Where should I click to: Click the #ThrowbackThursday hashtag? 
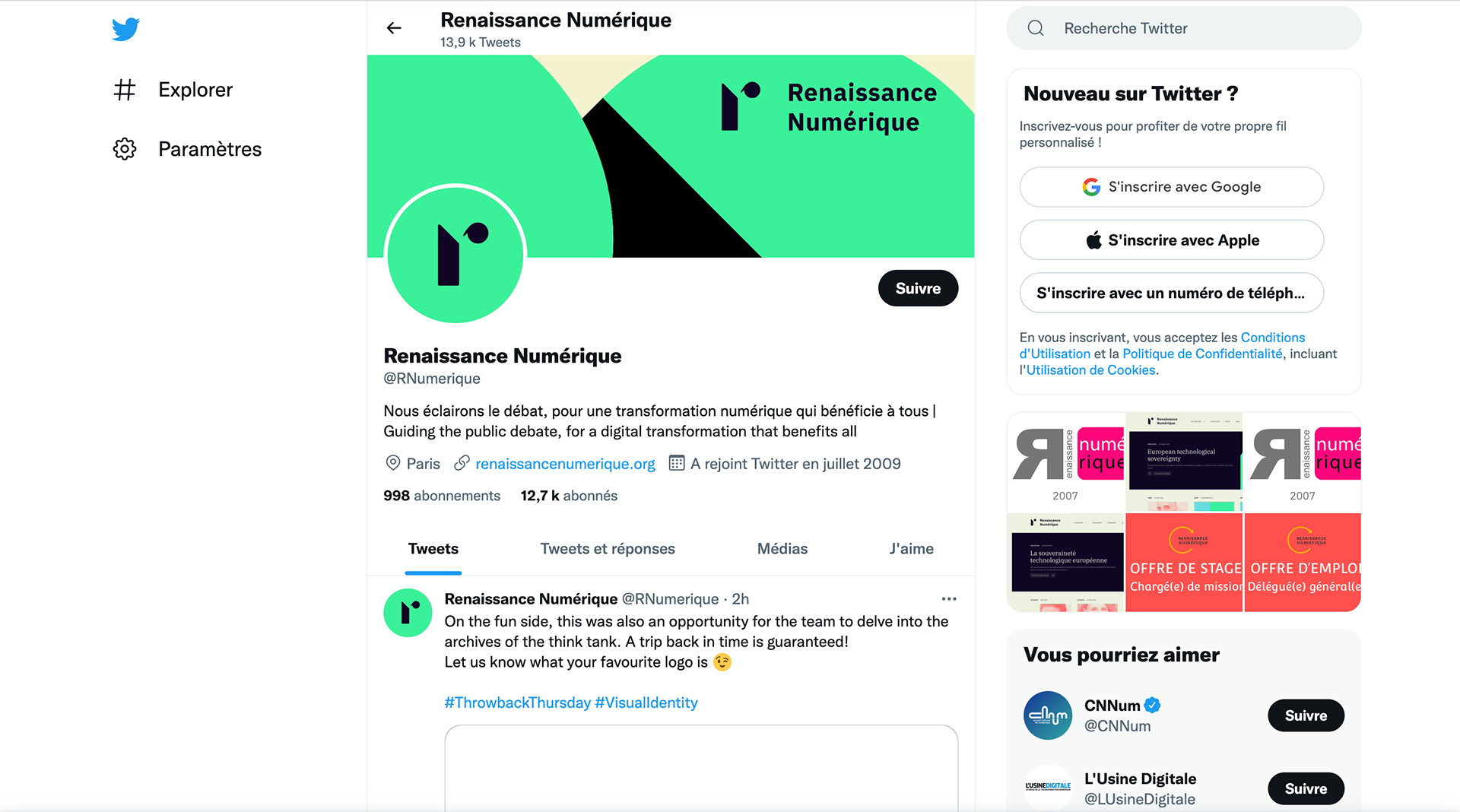517,703
